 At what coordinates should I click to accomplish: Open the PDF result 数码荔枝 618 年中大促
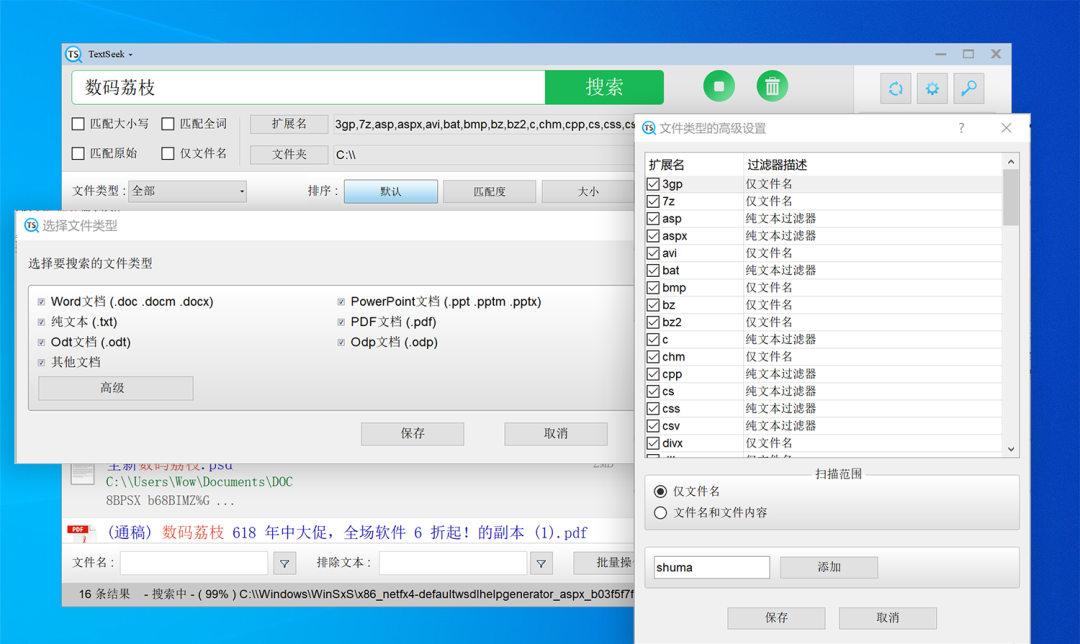347,532
